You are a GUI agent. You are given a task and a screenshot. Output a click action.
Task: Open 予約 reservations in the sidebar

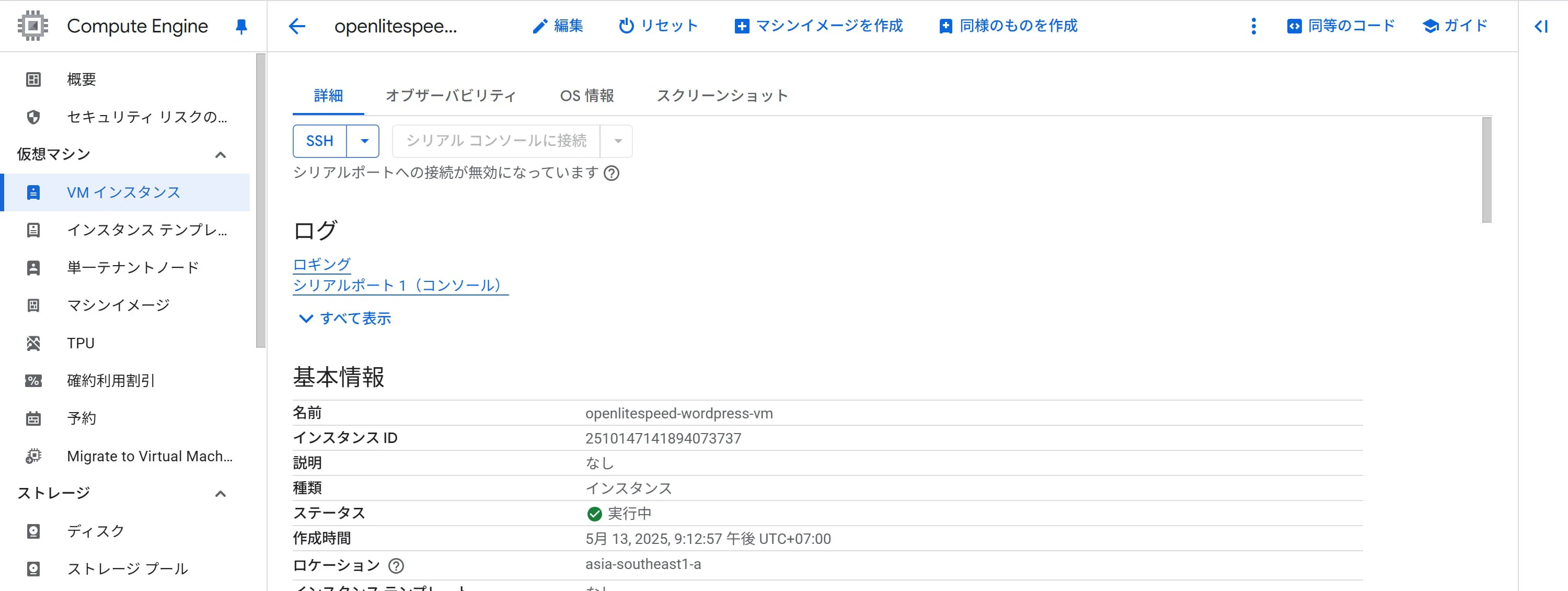82,418
